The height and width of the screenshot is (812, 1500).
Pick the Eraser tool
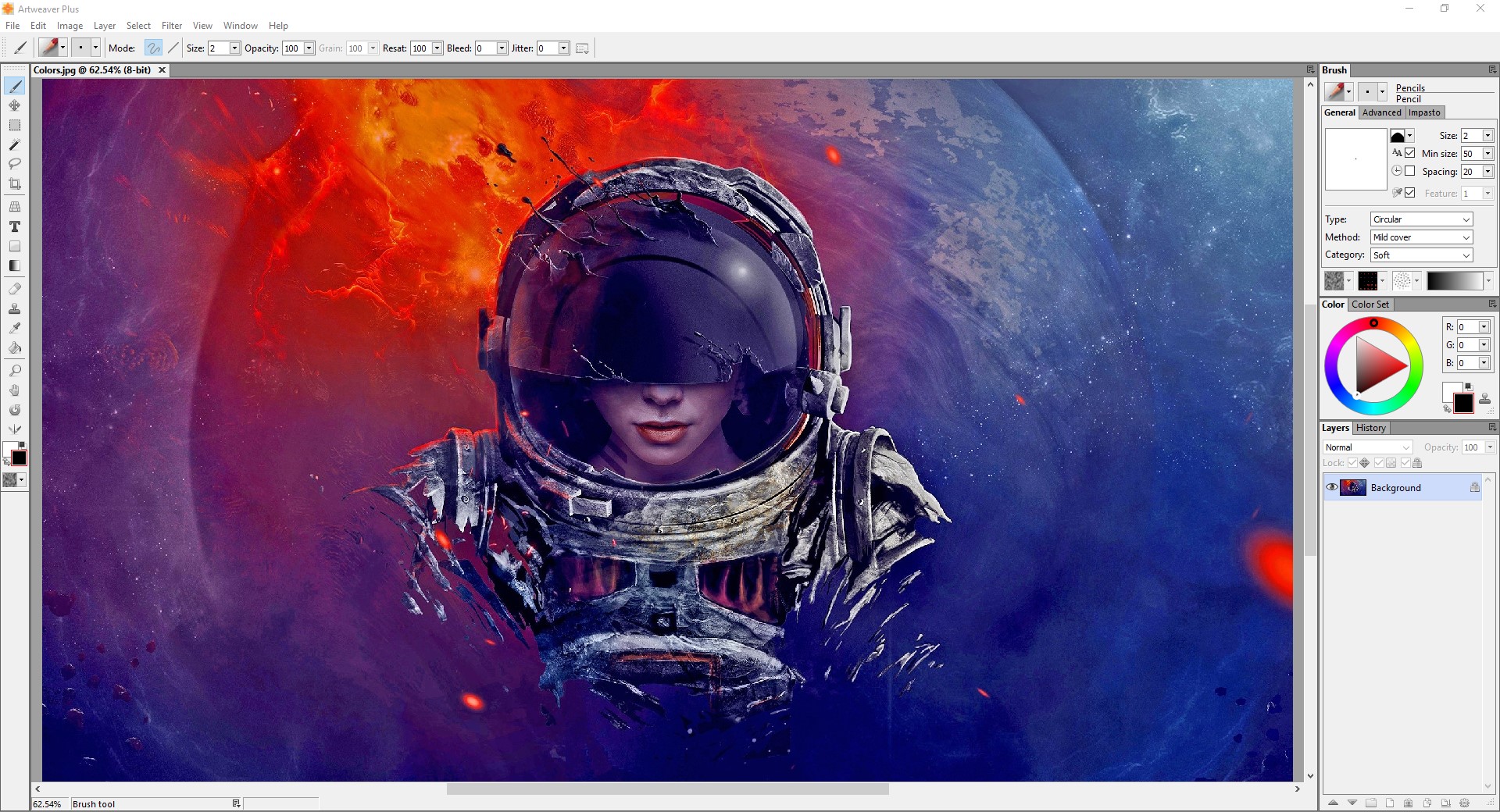tap(14, 287)
